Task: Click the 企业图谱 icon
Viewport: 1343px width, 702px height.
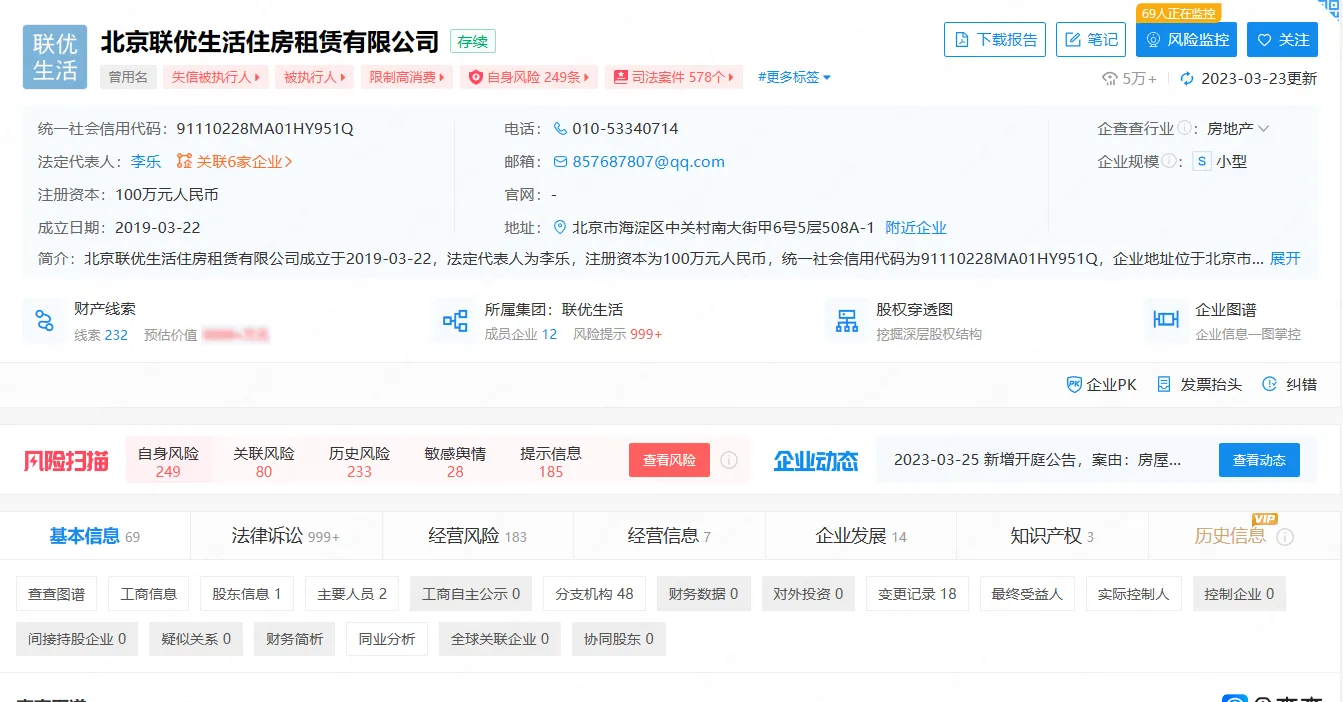Action: tap(1165, 320)
